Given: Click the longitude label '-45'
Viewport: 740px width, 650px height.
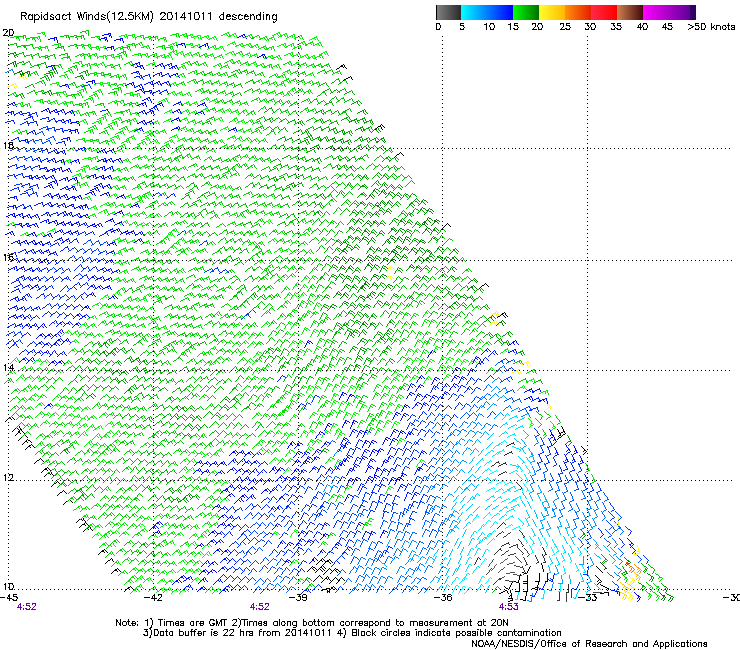Looking at the screenshot, I should coord(9,598).
